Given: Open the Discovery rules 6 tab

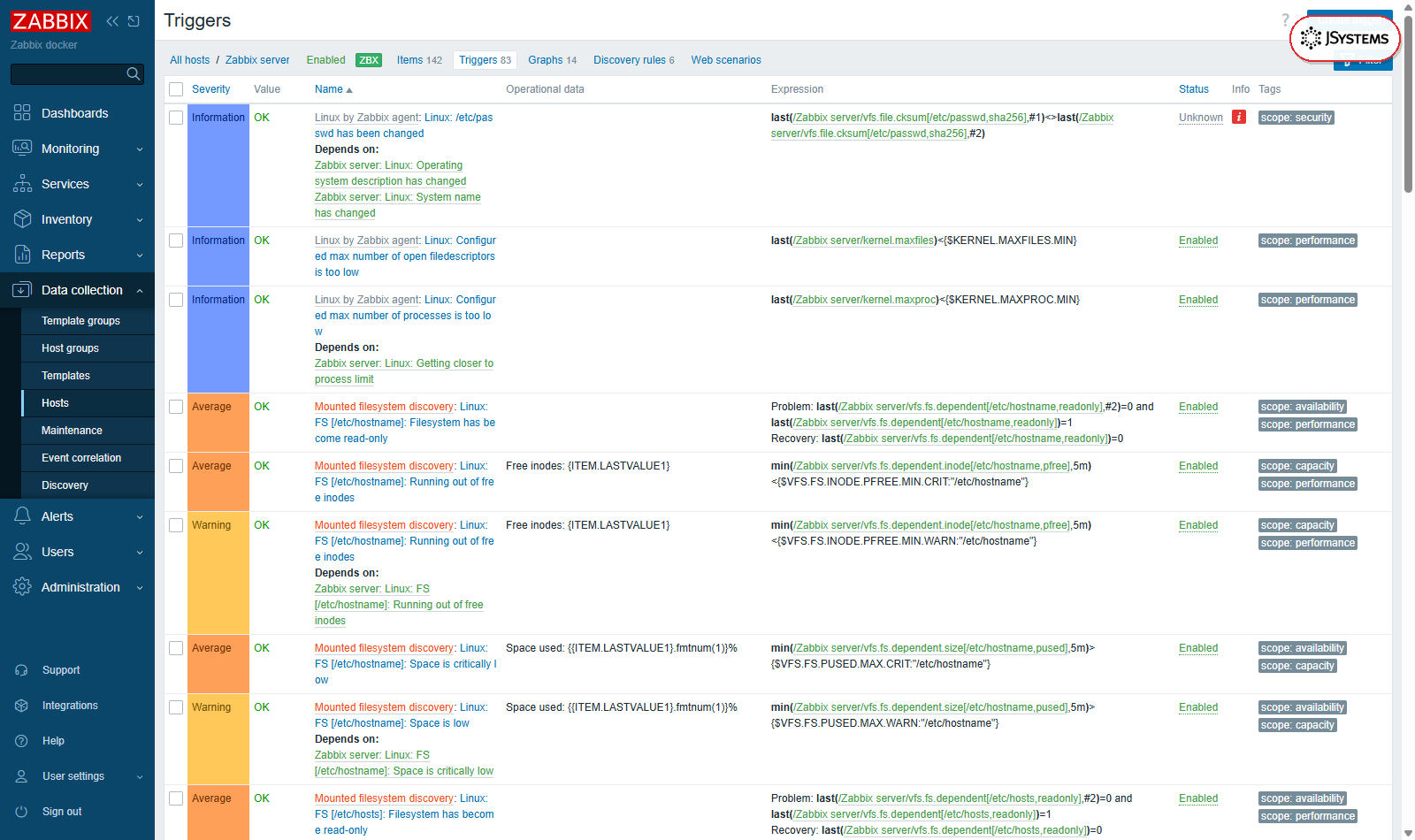Looking at the screenshot, I should 633,60.
